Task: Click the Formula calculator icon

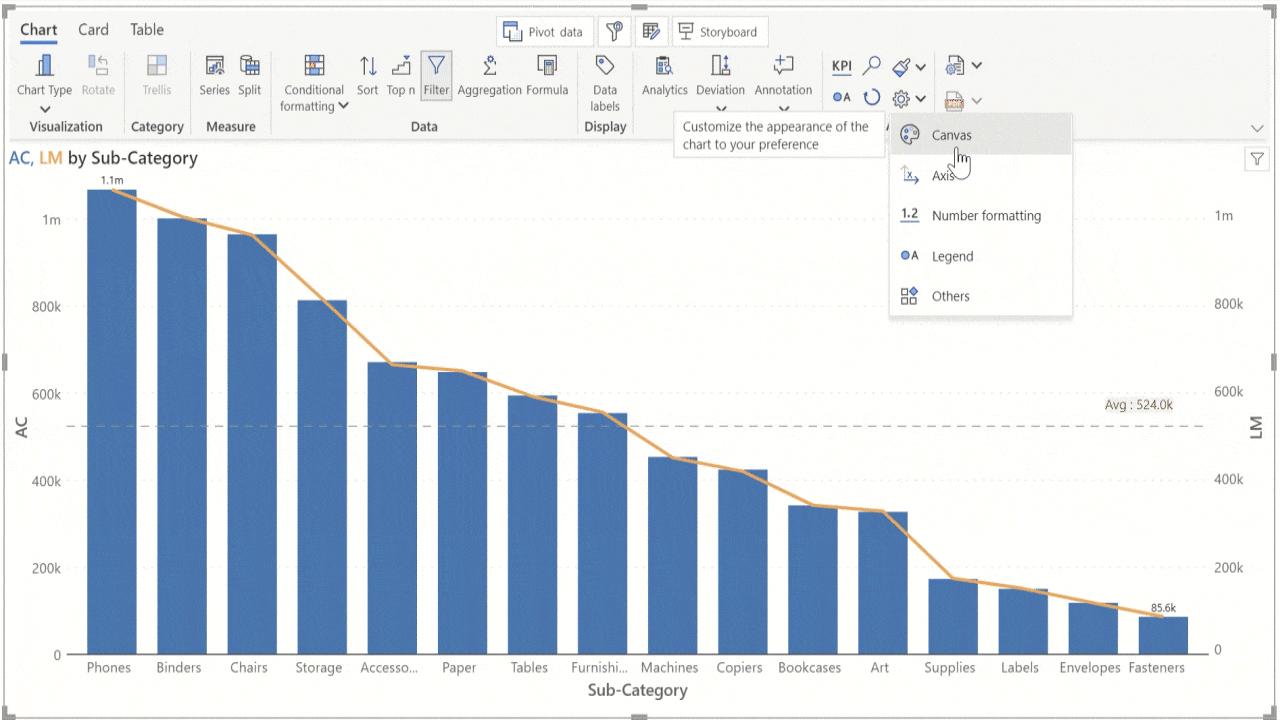Action: 547,67
